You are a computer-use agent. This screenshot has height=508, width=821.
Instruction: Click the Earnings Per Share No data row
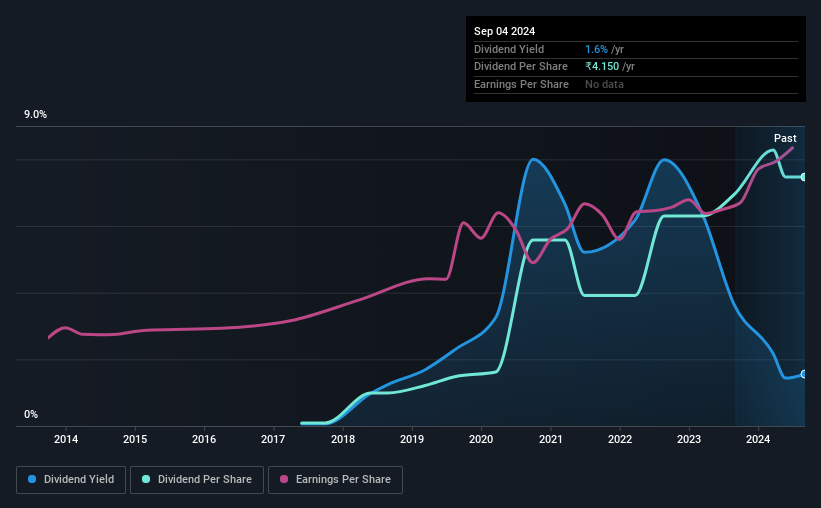tap(636, 84)
